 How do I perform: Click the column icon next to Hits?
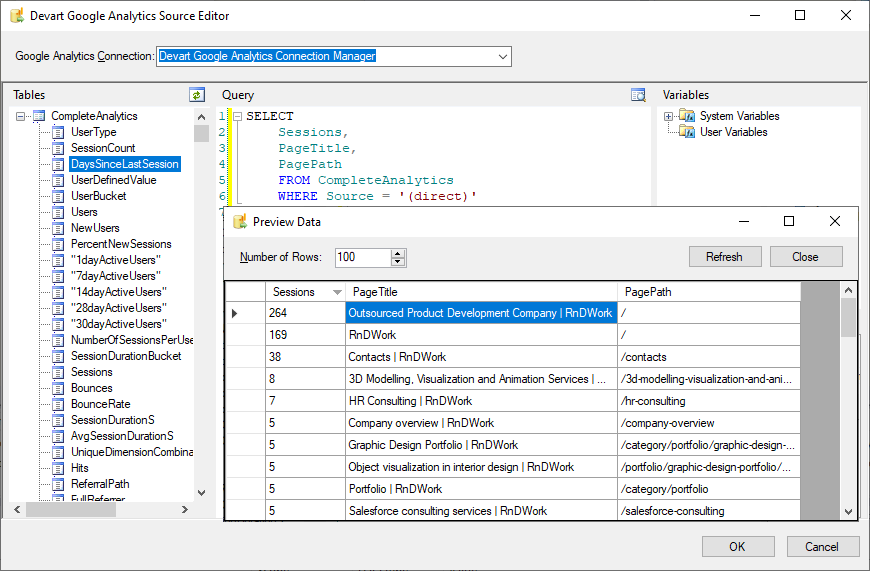click(x=58, y=468)
